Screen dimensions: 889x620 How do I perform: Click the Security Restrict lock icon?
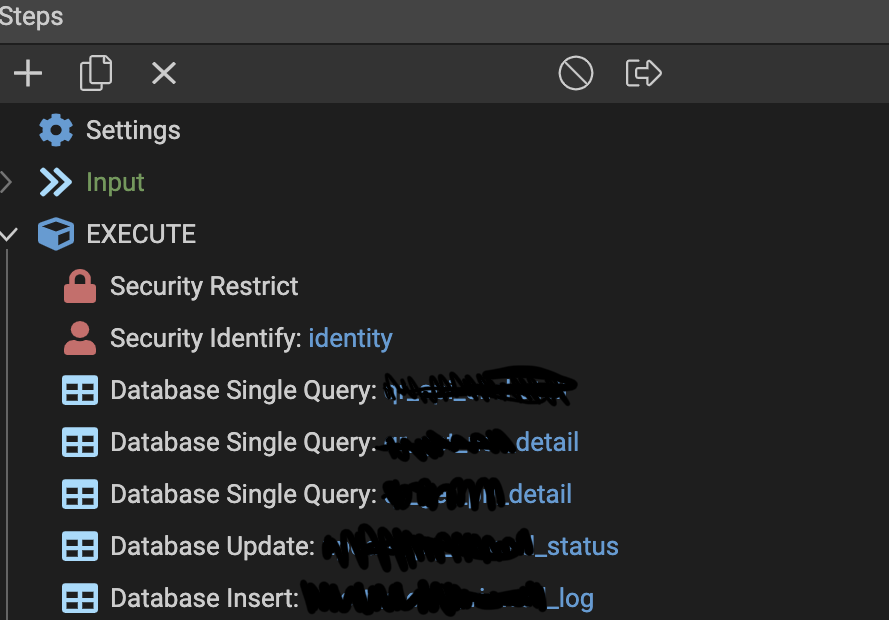click(x=79, y=285)
